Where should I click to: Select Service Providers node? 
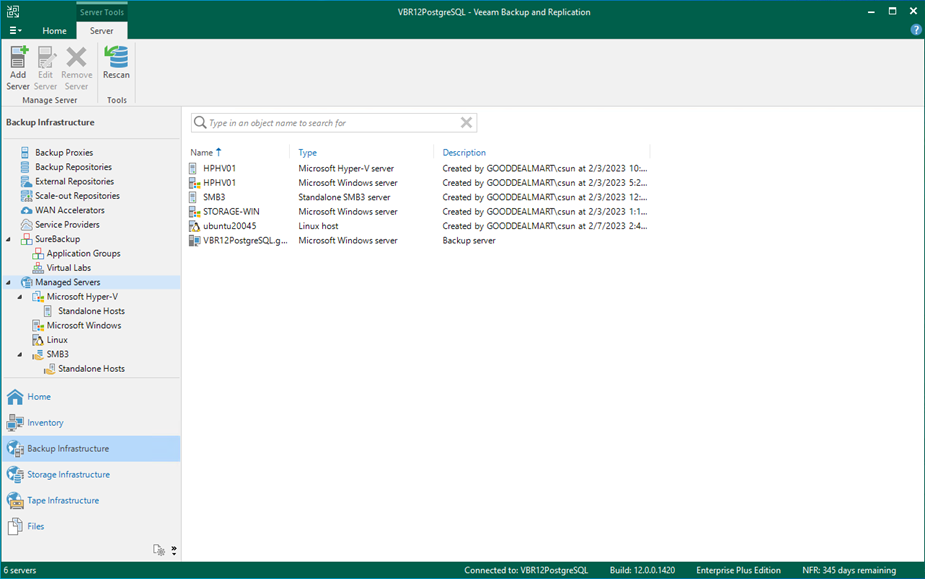pos(67,224)
